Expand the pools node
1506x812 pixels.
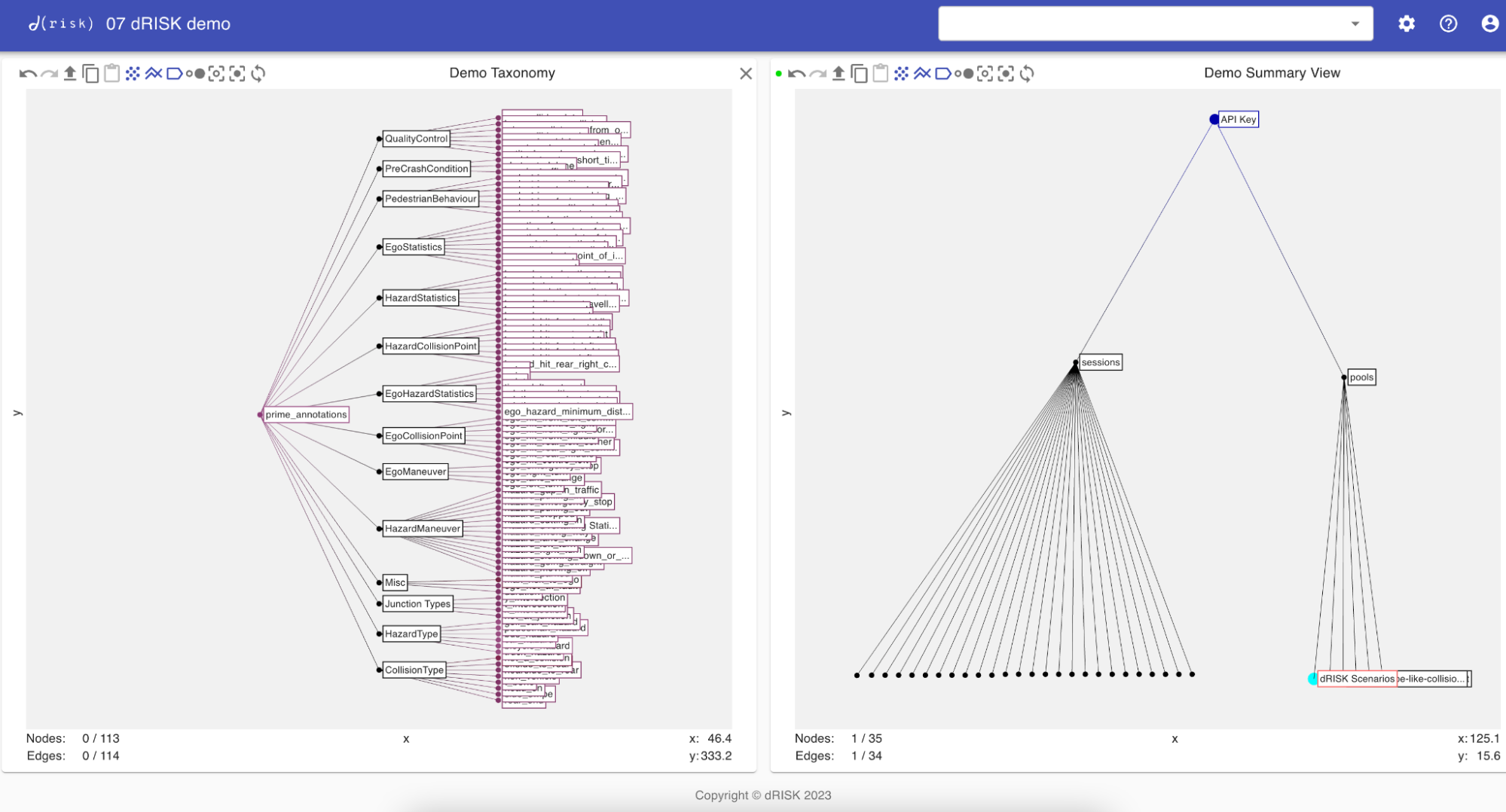1361,377
